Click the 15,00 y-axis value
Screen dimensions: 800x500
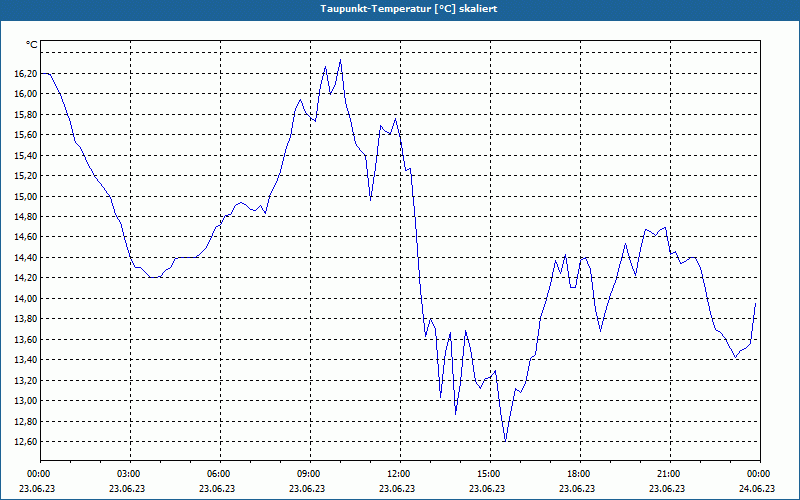25,196
